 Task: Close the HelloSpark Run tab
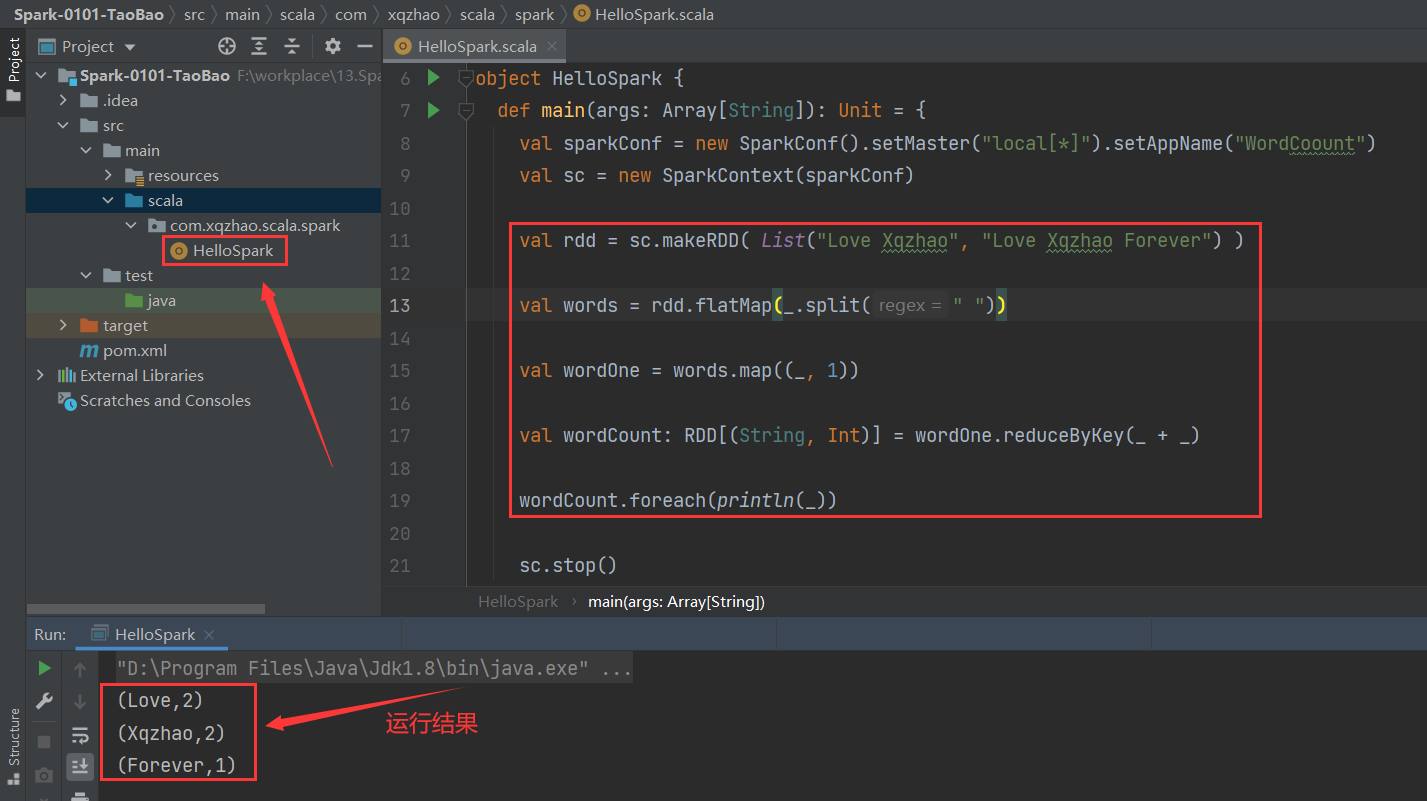click(x=209, y=635)
